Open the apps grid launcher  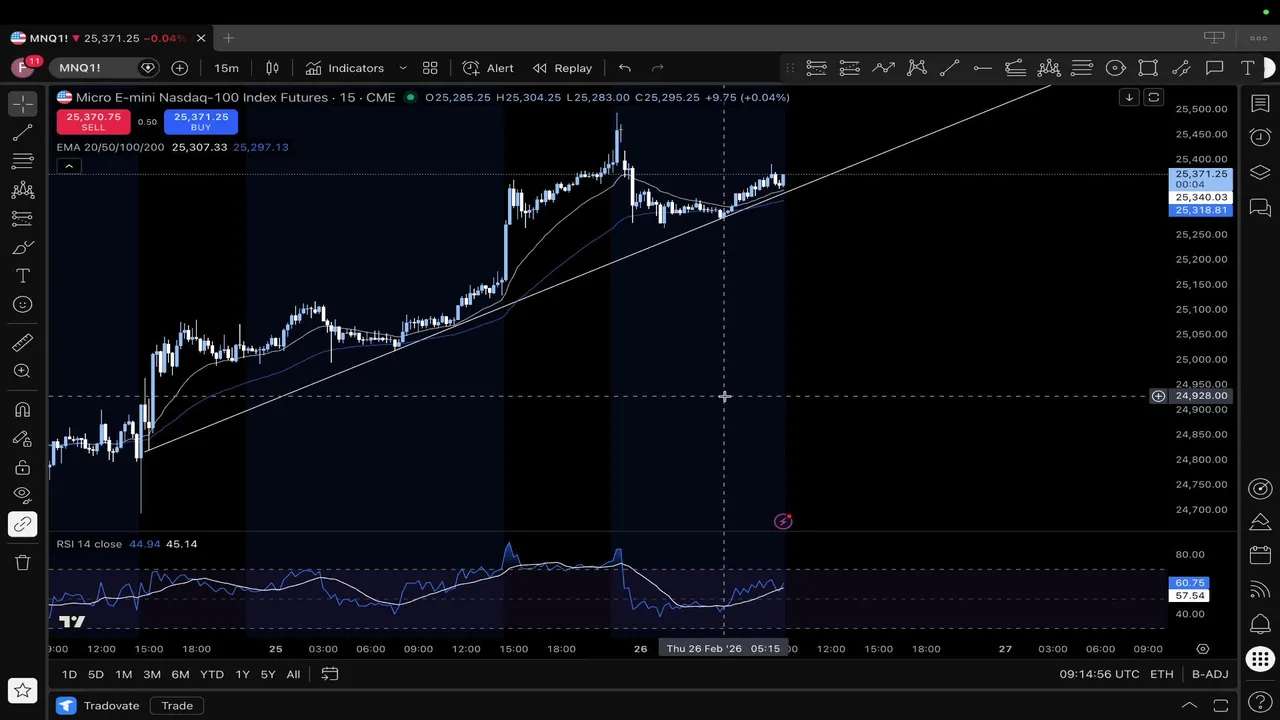(1260, 659)
